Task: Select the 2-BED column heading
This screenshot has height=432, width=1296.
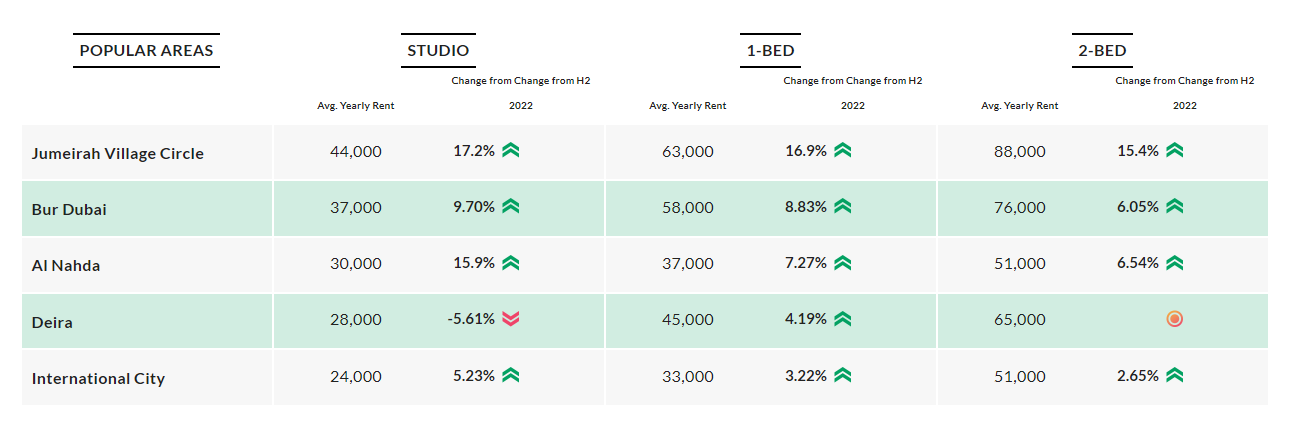Action: click(1102, 50)
